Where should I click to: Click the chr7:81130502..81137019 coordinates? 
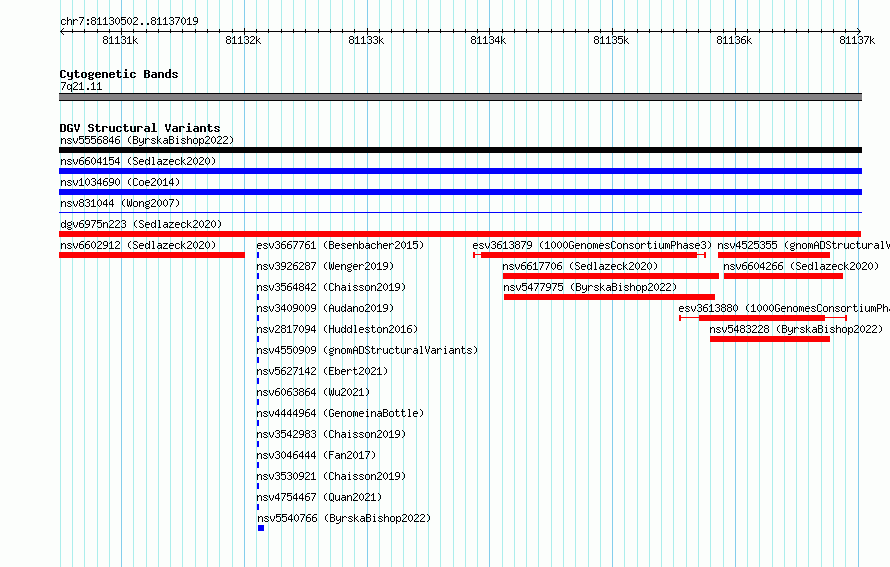click(x=129, y=21)
